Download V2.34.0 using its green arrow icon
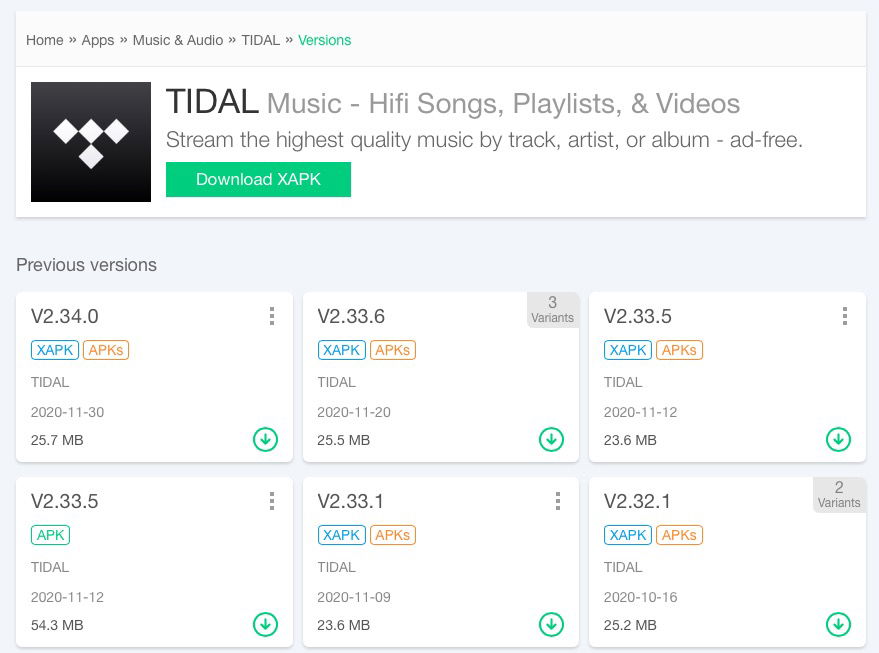879x653 pixels. [x=265, y=439]
